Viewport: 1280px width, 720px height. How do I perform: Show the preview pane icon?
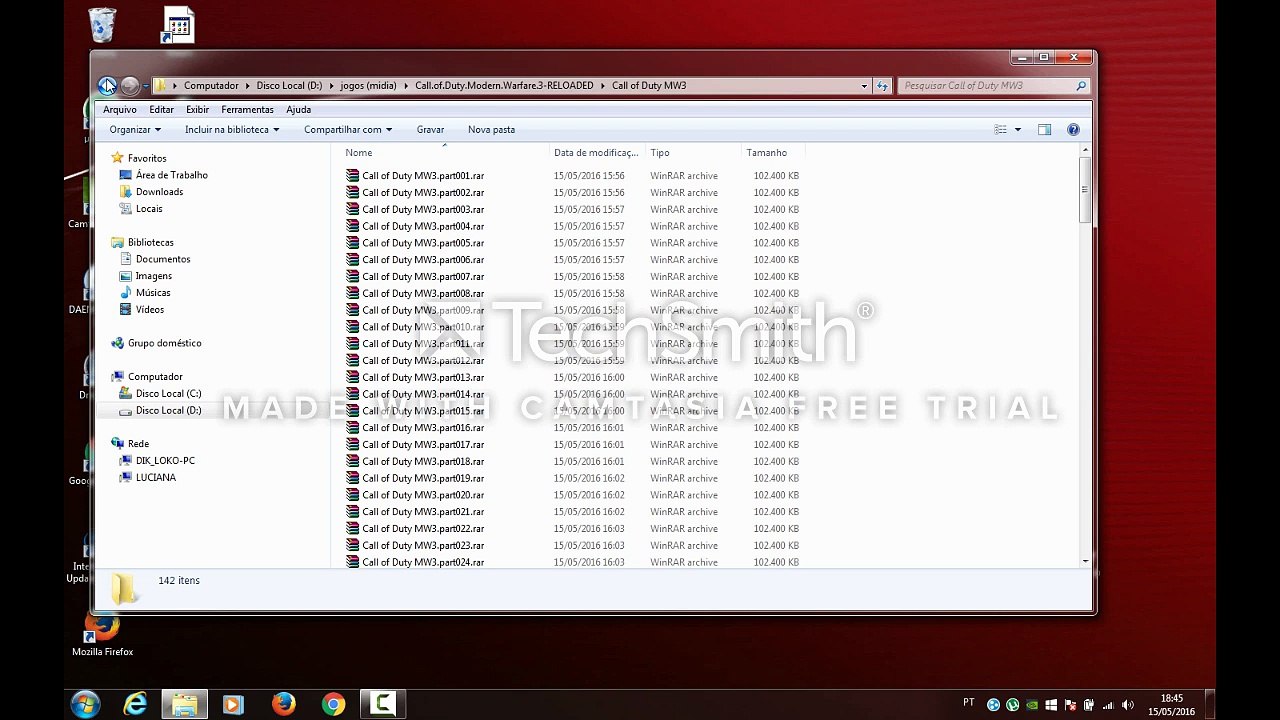click(1044, 130)
